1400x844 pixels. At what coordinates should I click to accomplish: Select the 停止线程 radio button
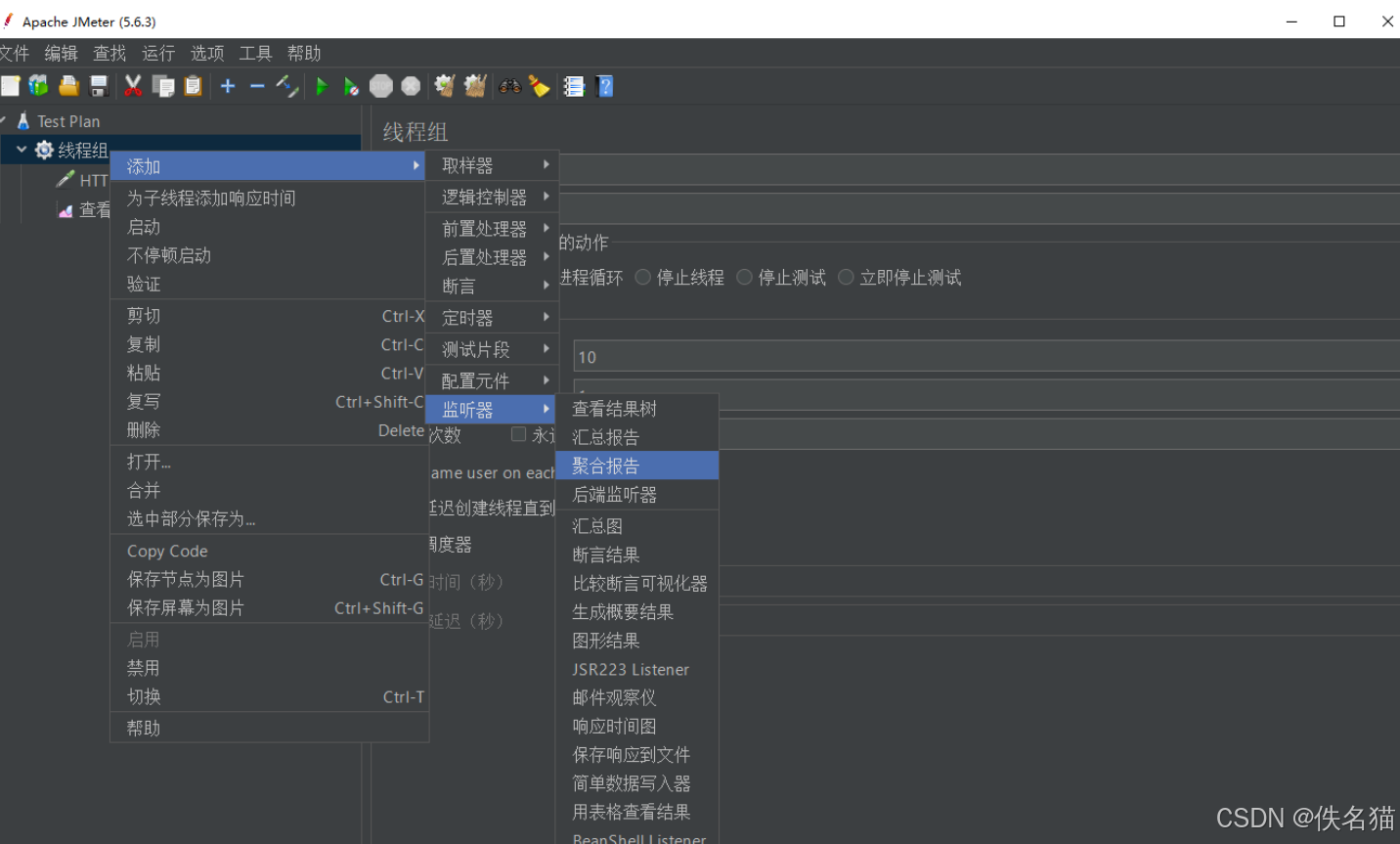pyautogui.click(x=642, y=277)
